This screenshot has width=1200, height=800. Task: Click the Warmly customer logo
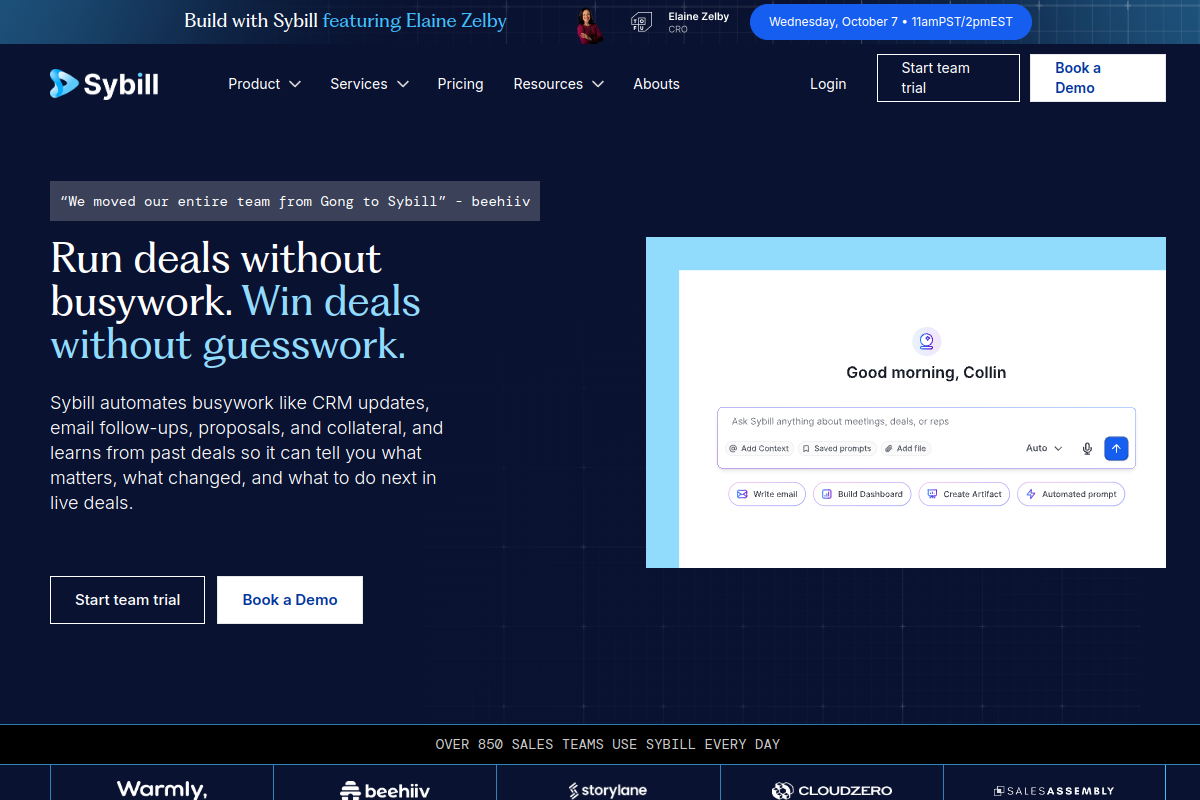[162, 790]
